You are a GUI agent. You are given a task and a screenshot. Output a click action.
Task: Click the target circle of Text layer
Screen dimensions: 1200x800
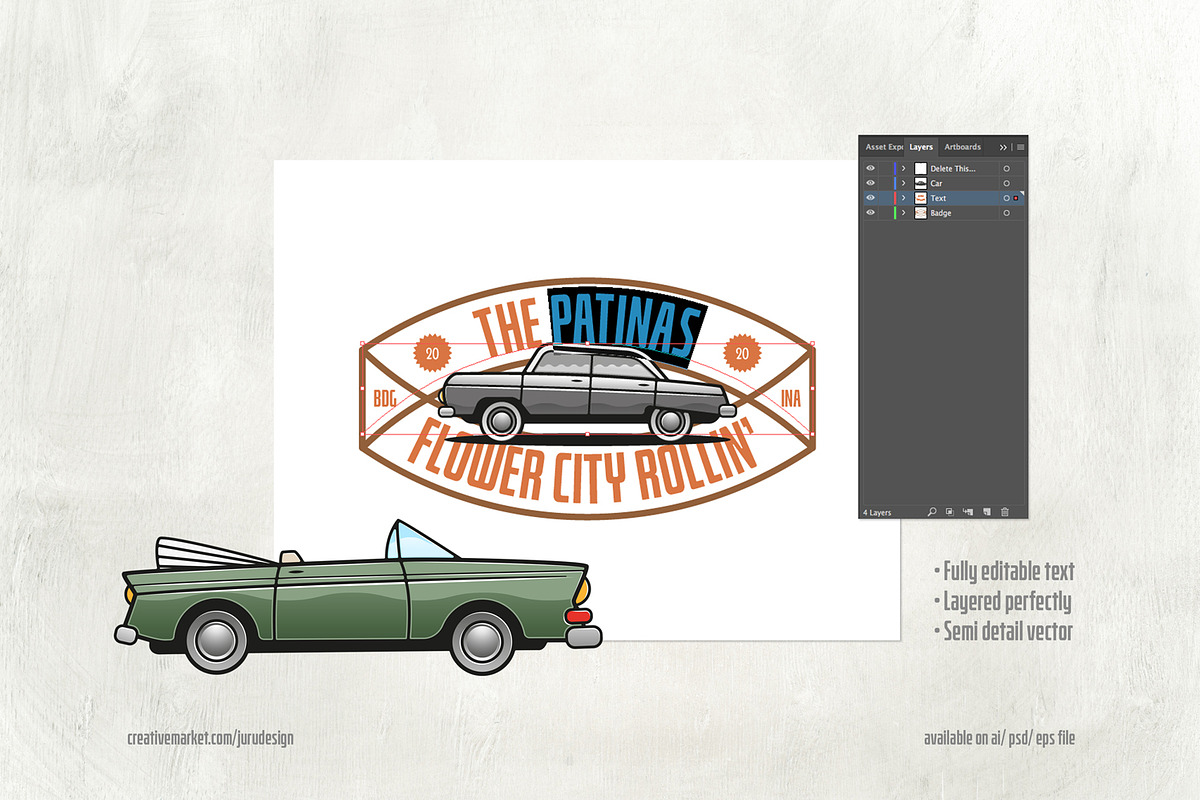[x=1006, y=198]
